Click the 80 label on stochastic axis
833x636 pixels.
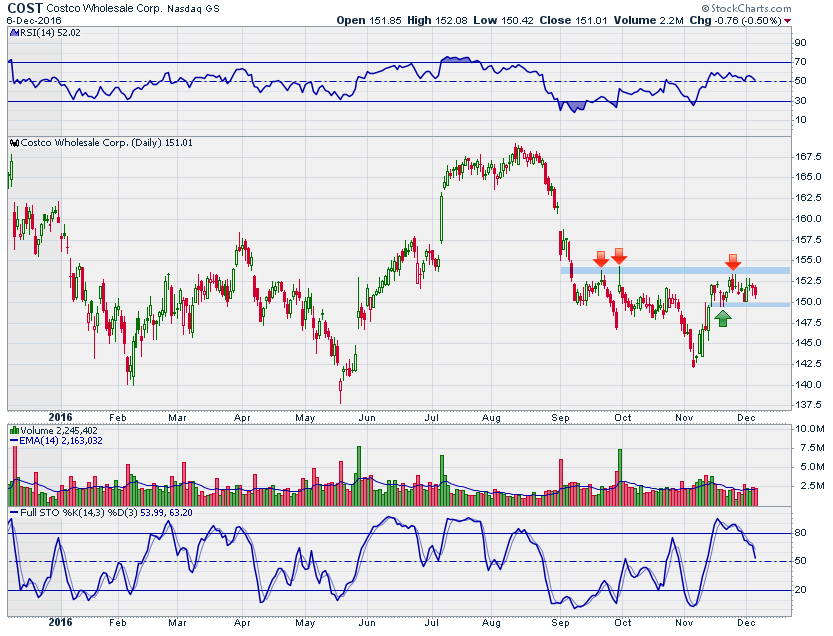tap(801, 533)
